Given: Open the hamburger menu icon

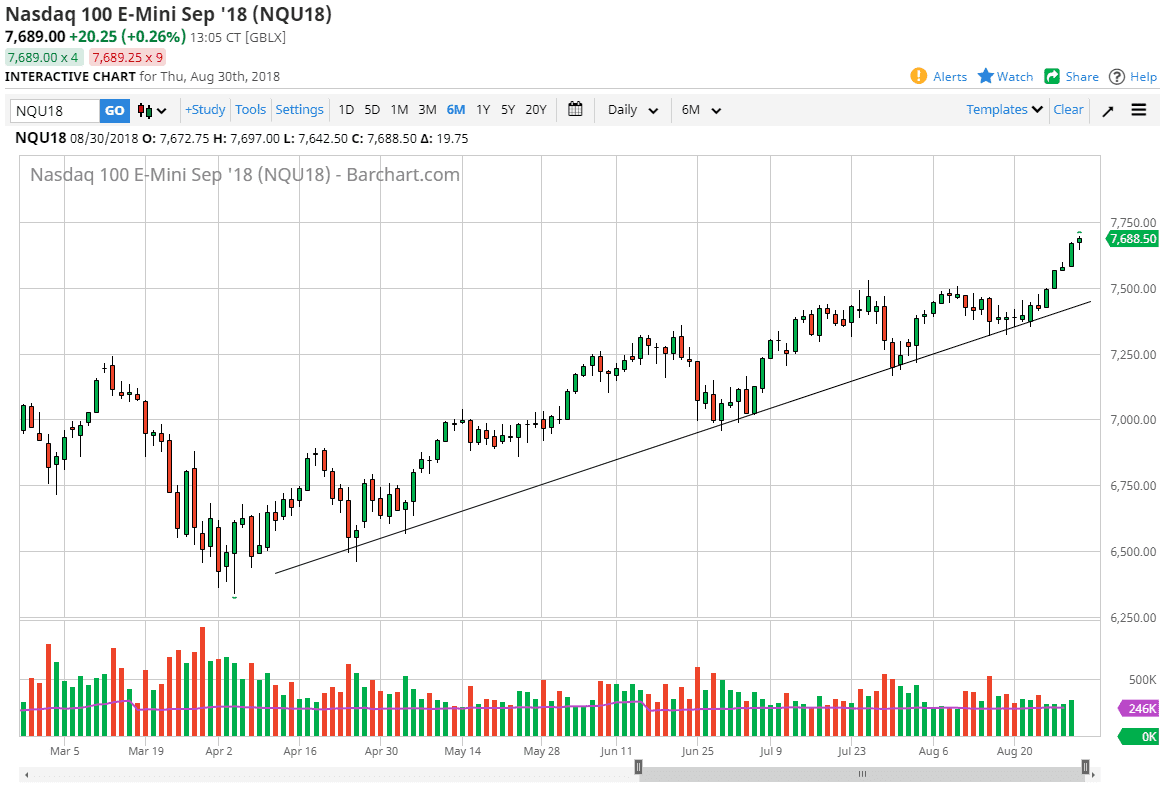Looking at the screenshot, I should (1139, 110).
